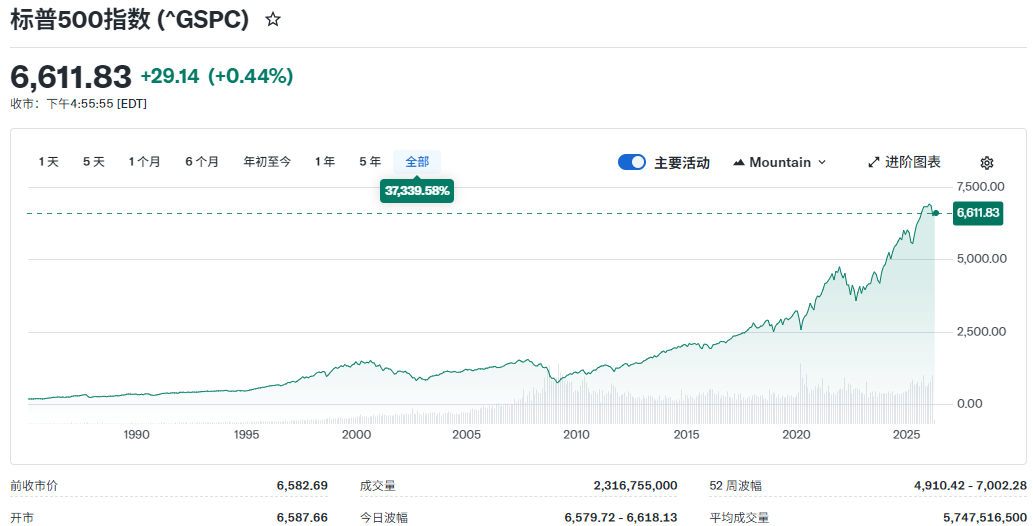
Task: Click the 1995 label on time axis
Action: [246, 435]
